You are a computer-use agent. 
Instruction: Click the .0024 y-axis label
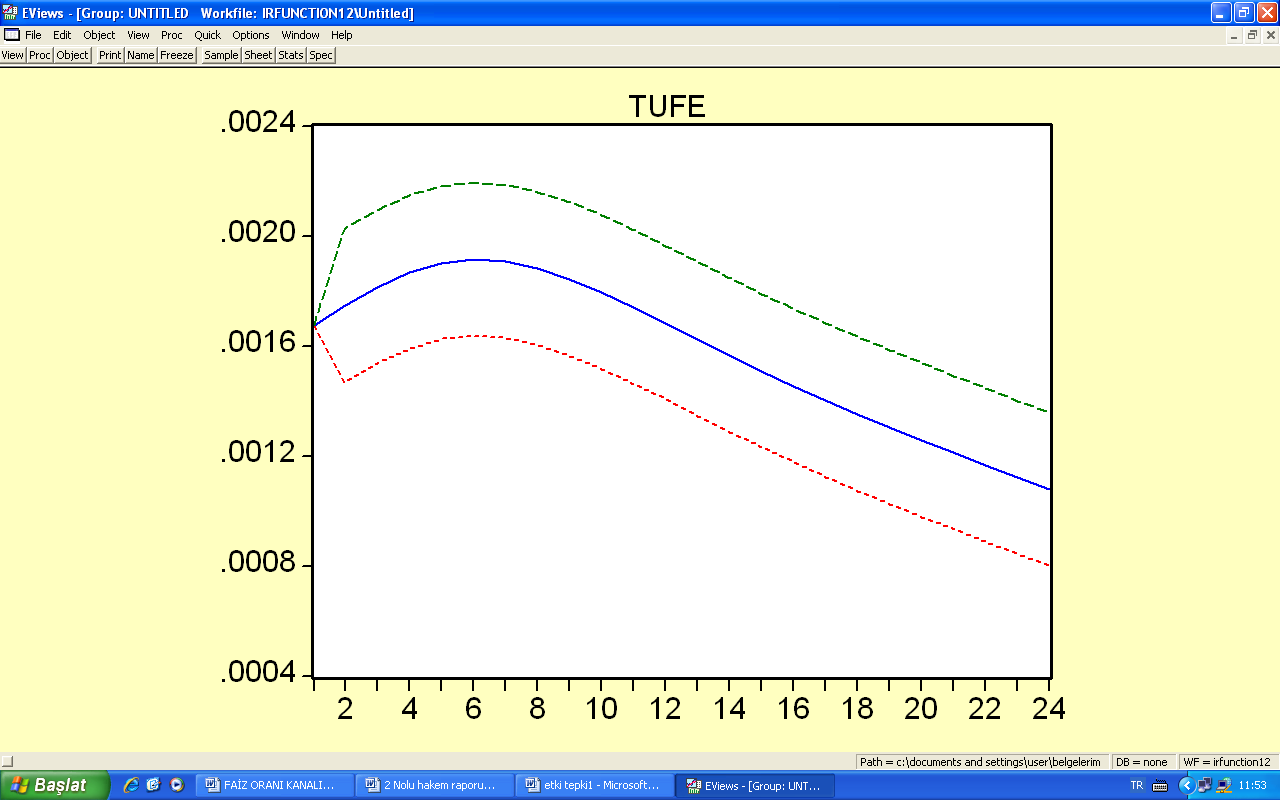[x=259, y=124]
